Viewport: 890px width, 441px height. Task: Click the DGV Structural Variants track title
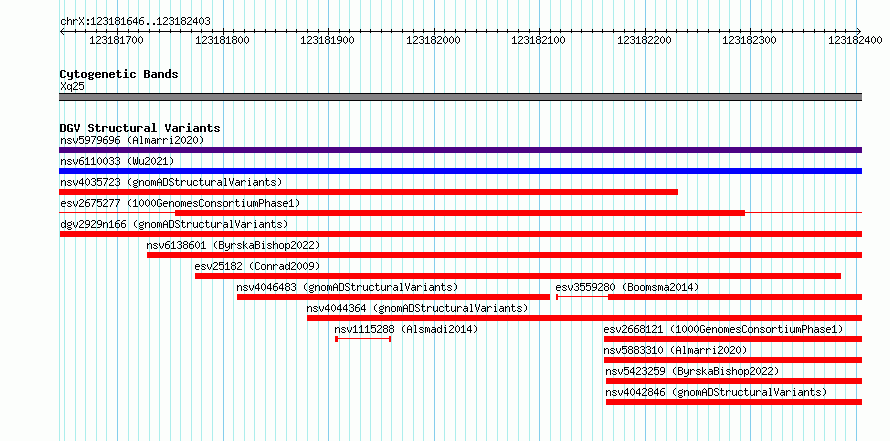coord(140,128)
